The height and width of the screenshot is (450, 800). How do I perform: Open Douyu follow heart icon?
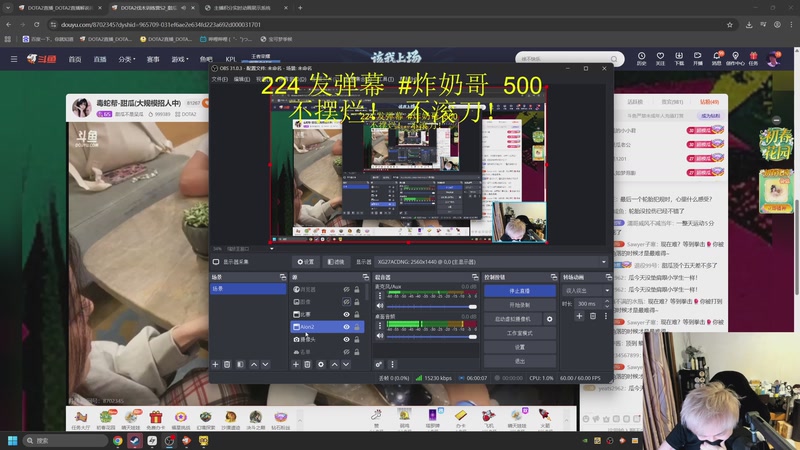[660, 58]
